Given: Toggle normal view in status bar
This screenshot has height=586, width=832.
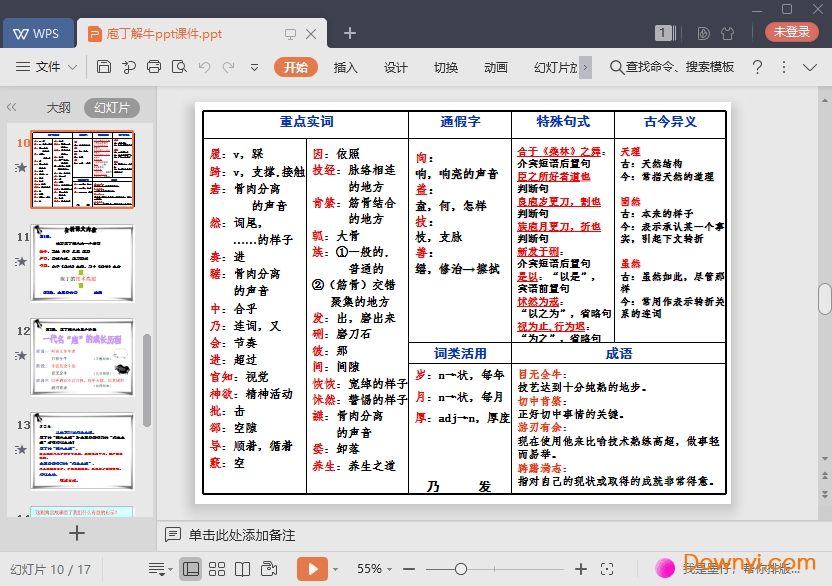Looking at the screenshot, I should click(x=190, y=569).
